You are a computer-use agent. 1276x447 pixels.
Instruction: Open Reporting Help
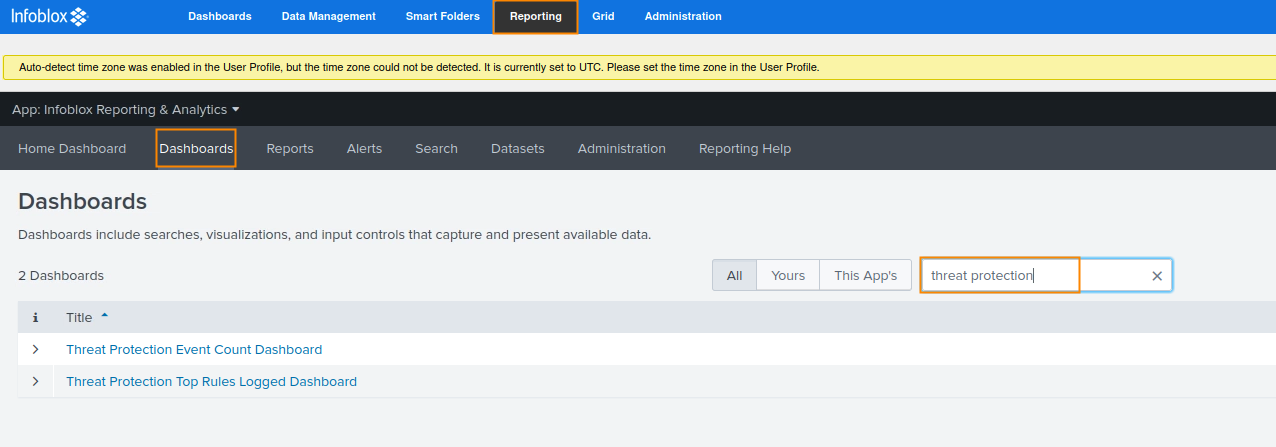[x=745, y=148]
